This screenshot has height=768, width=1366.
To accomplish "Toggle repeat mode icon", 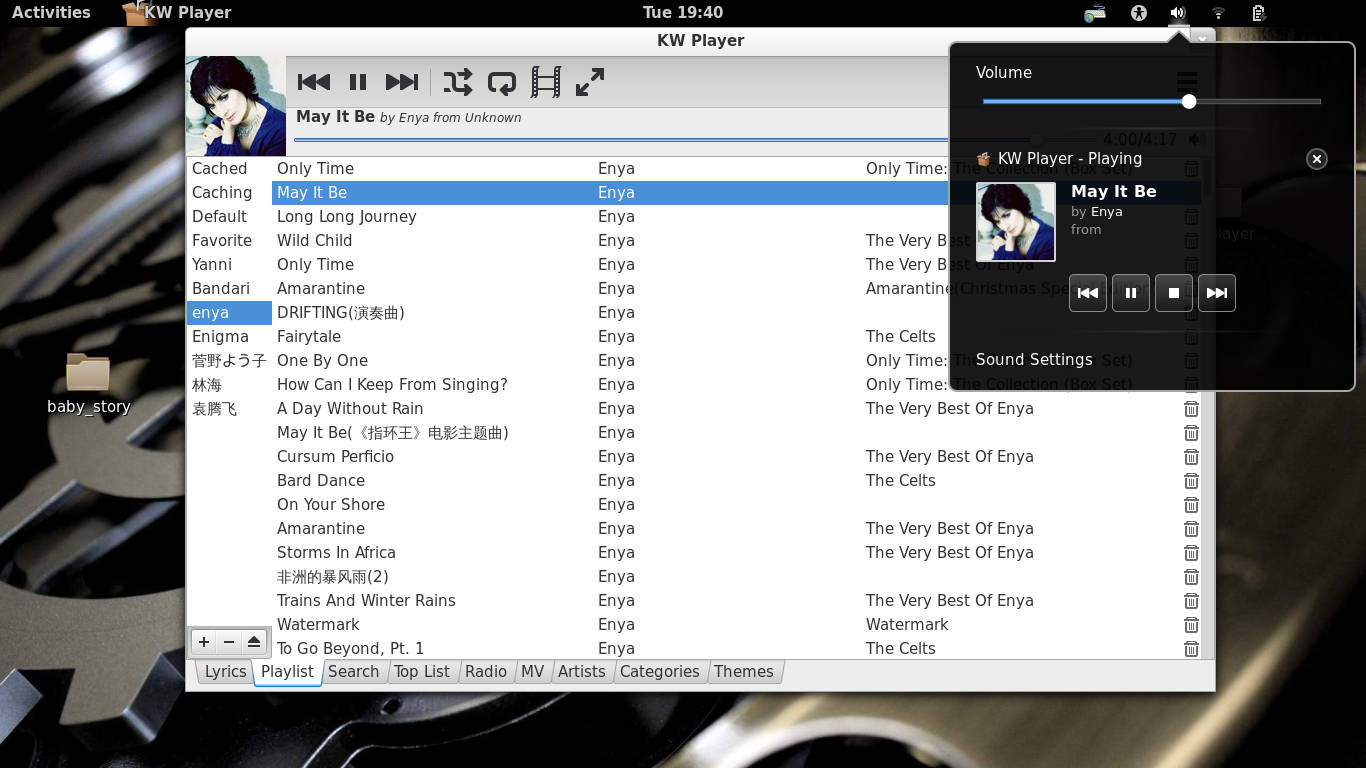I will point(502,82).
